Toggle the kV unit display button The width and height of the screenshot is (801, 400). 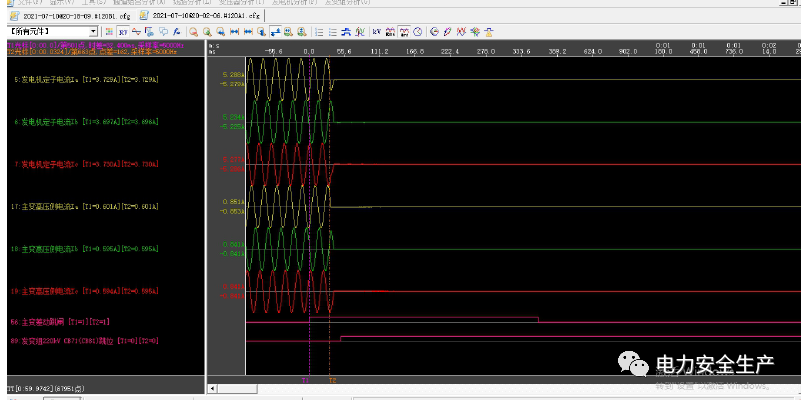point(377,32)
